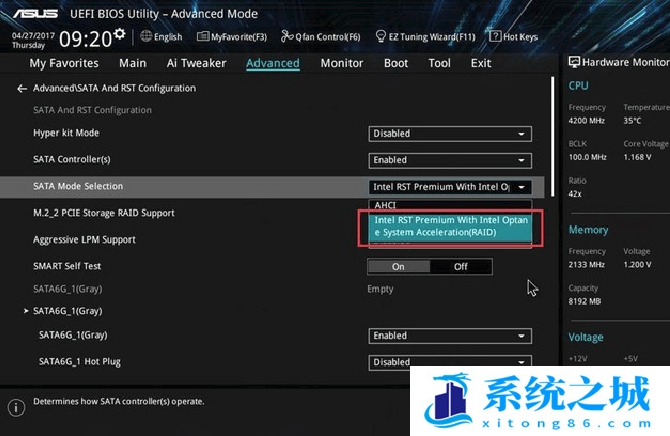Viewport: 670px width, 436px height.
Task: Go back using the left arrow icon
Action: [22, 88]
